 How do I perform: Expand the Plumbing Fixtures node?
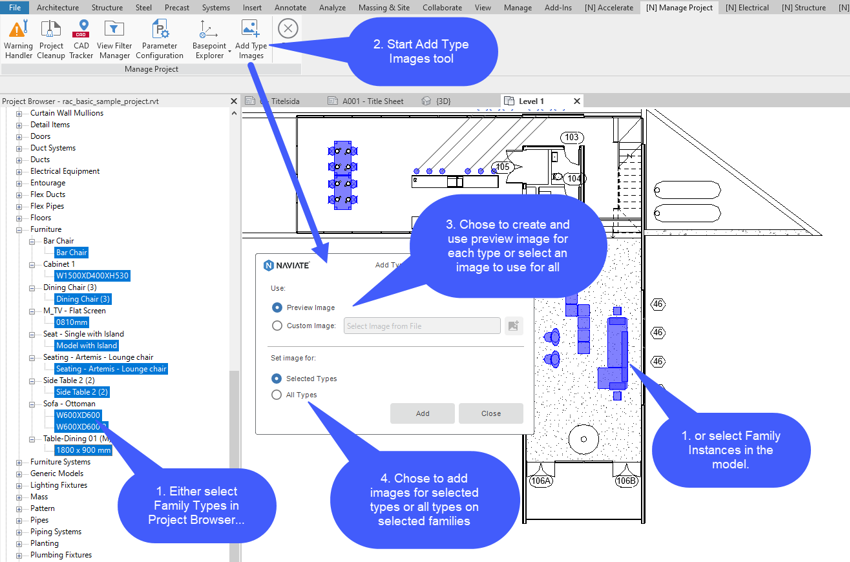tap(19, 555)
